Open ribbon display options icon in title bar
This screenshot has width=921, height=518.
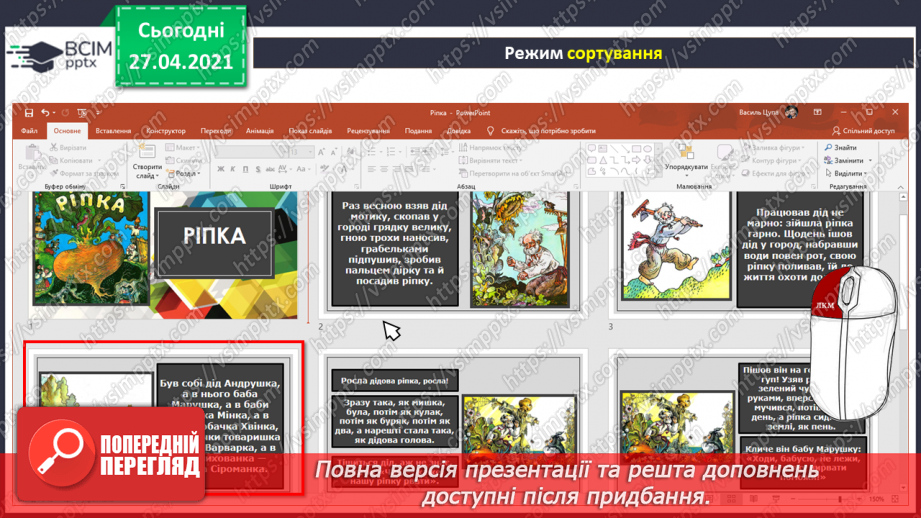[818, 112]
